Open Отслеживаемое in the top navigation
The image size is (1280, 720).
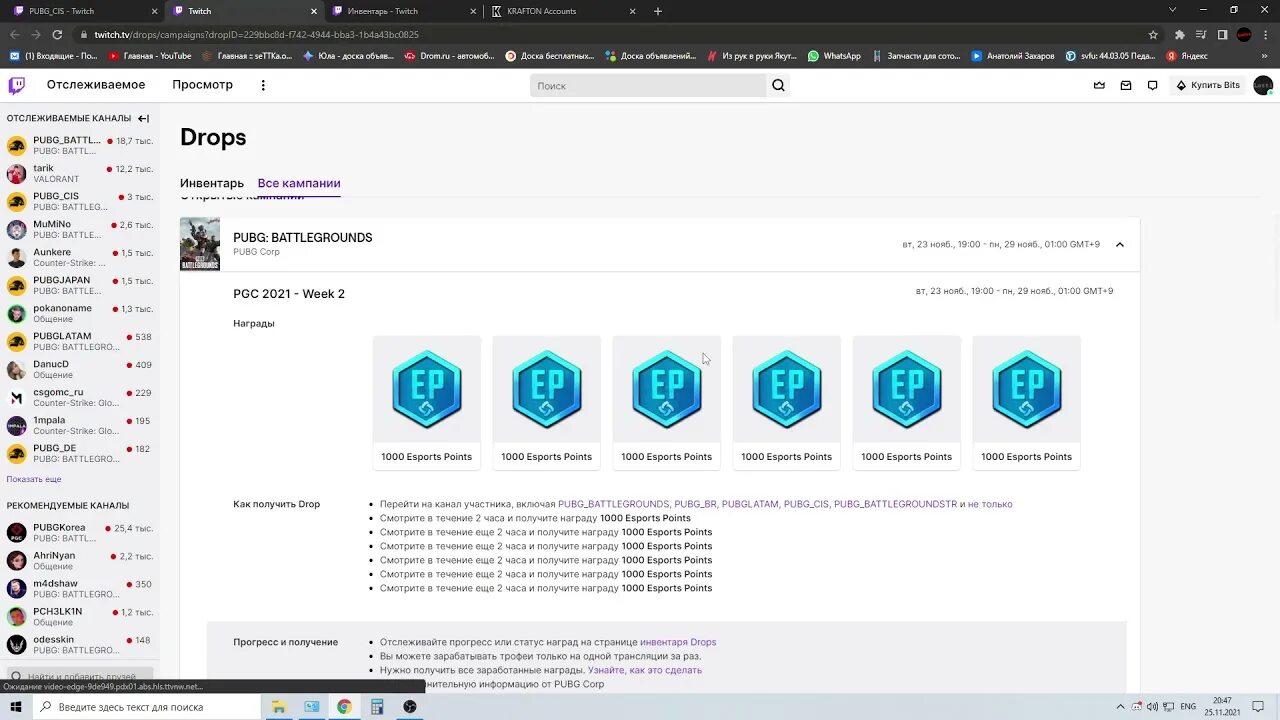coord(96,85)
